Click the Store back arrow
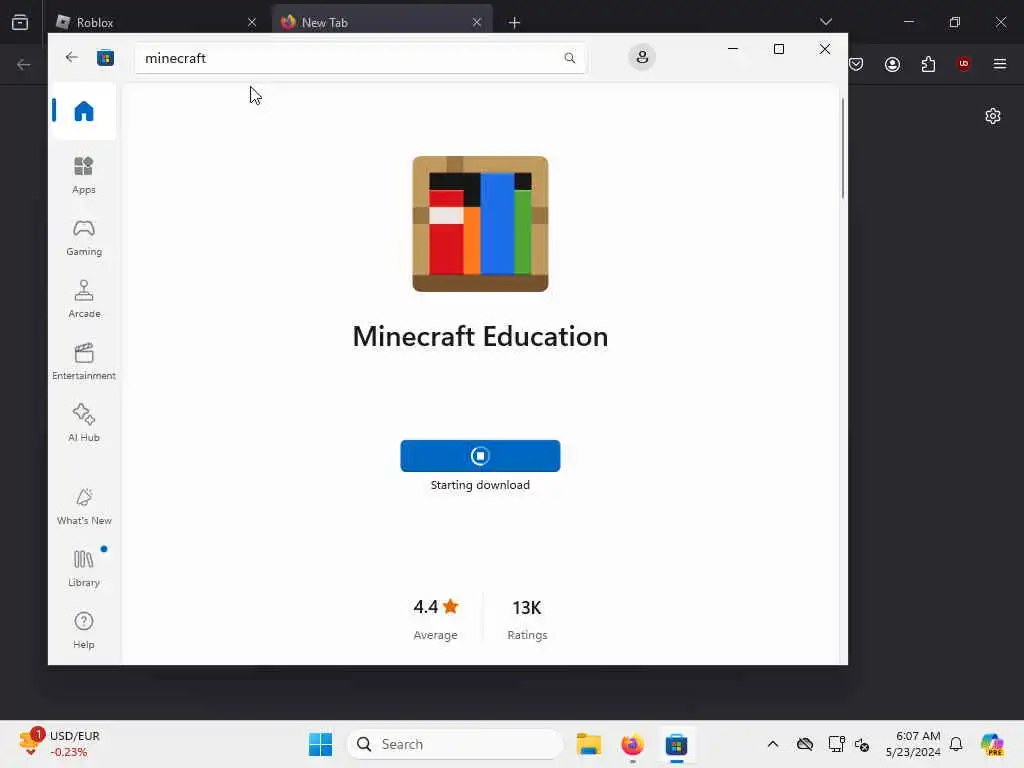Image resolution: width=1024 pixels, height=768 pixels. (x=72, y=57)
